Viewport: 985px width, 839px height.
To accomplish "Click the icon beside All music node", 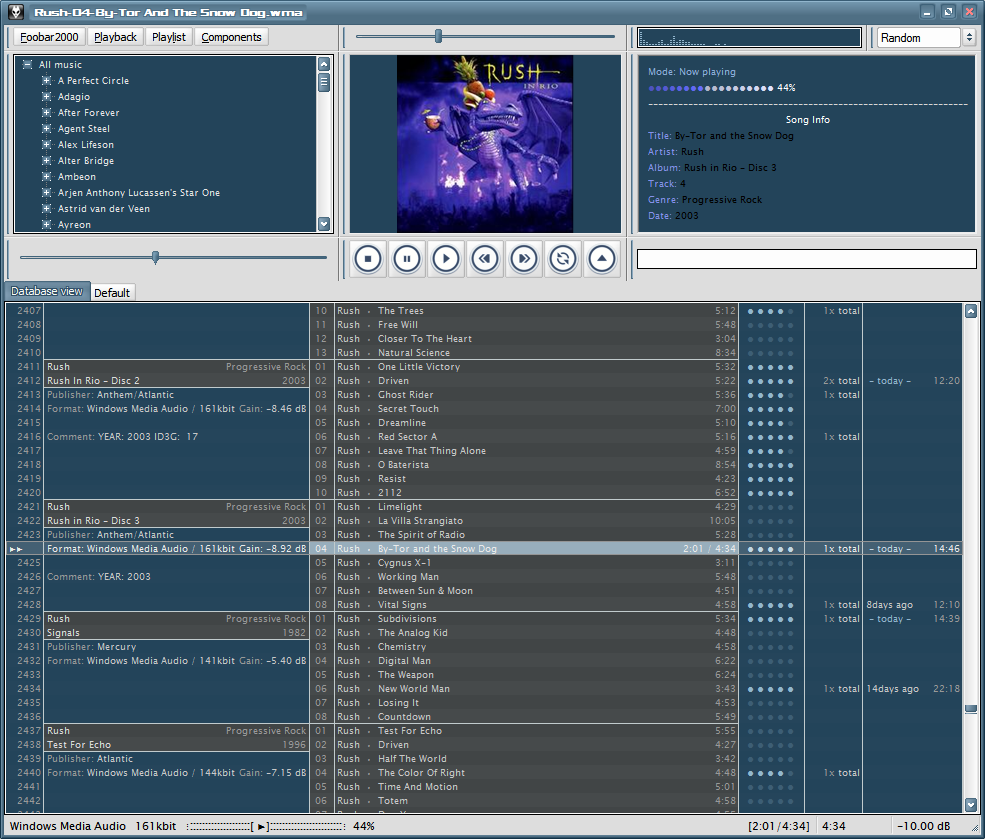I will click(28, 65).
